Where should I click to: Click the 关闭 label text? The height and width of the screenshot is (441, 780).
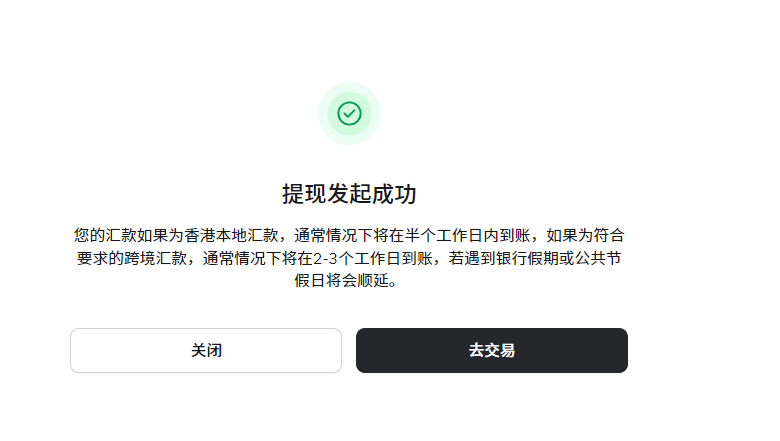click(x=206, y=351)
